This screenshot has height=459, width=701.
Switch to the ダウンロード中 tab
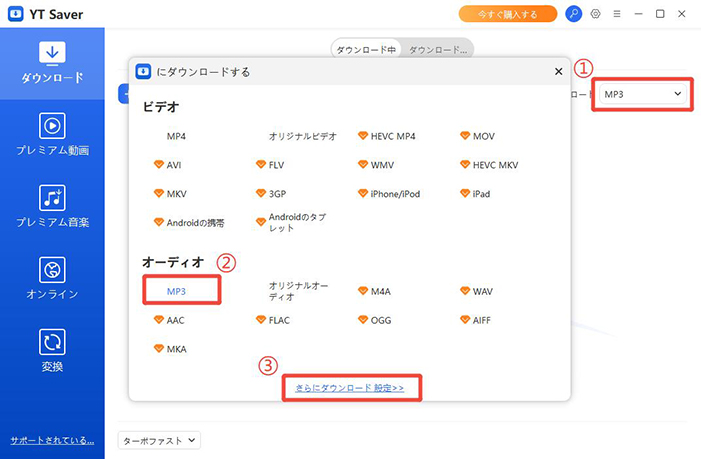tap(366, 50)
